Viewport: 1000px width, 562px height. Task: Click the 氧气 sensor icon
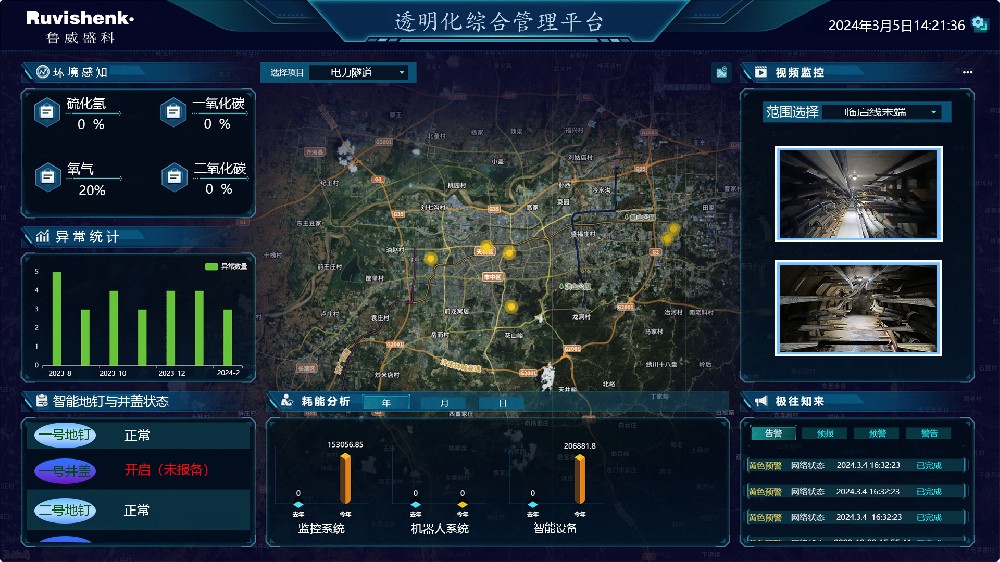[46, 177]
